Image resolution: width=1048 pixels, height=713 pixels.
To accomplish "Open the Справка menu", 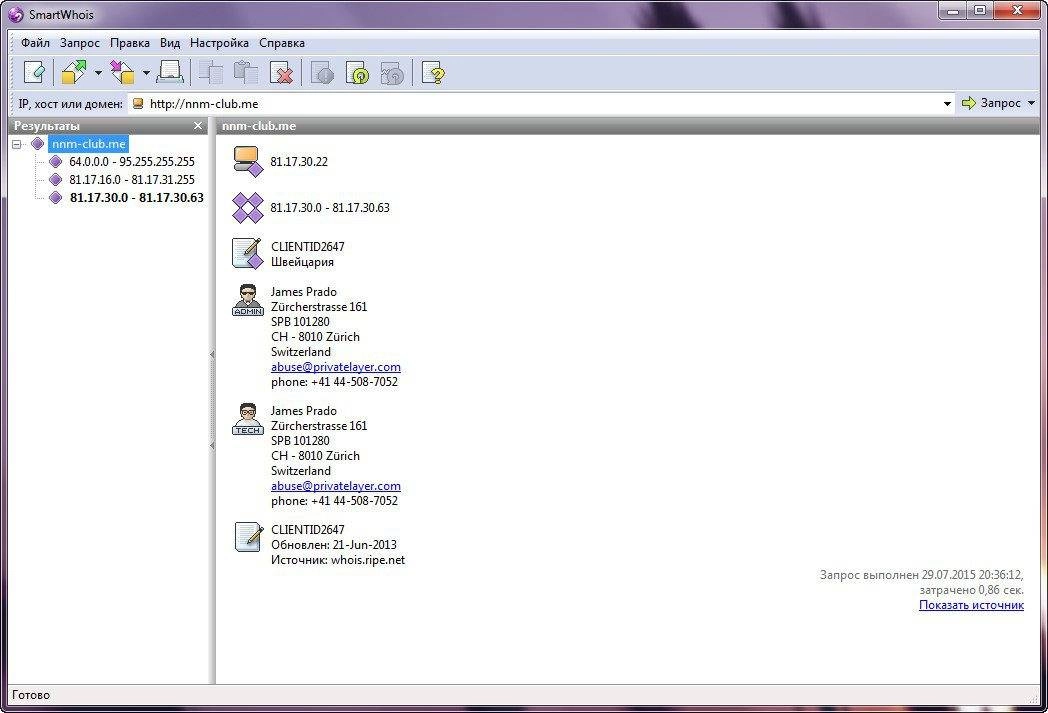I will (282, 43).
